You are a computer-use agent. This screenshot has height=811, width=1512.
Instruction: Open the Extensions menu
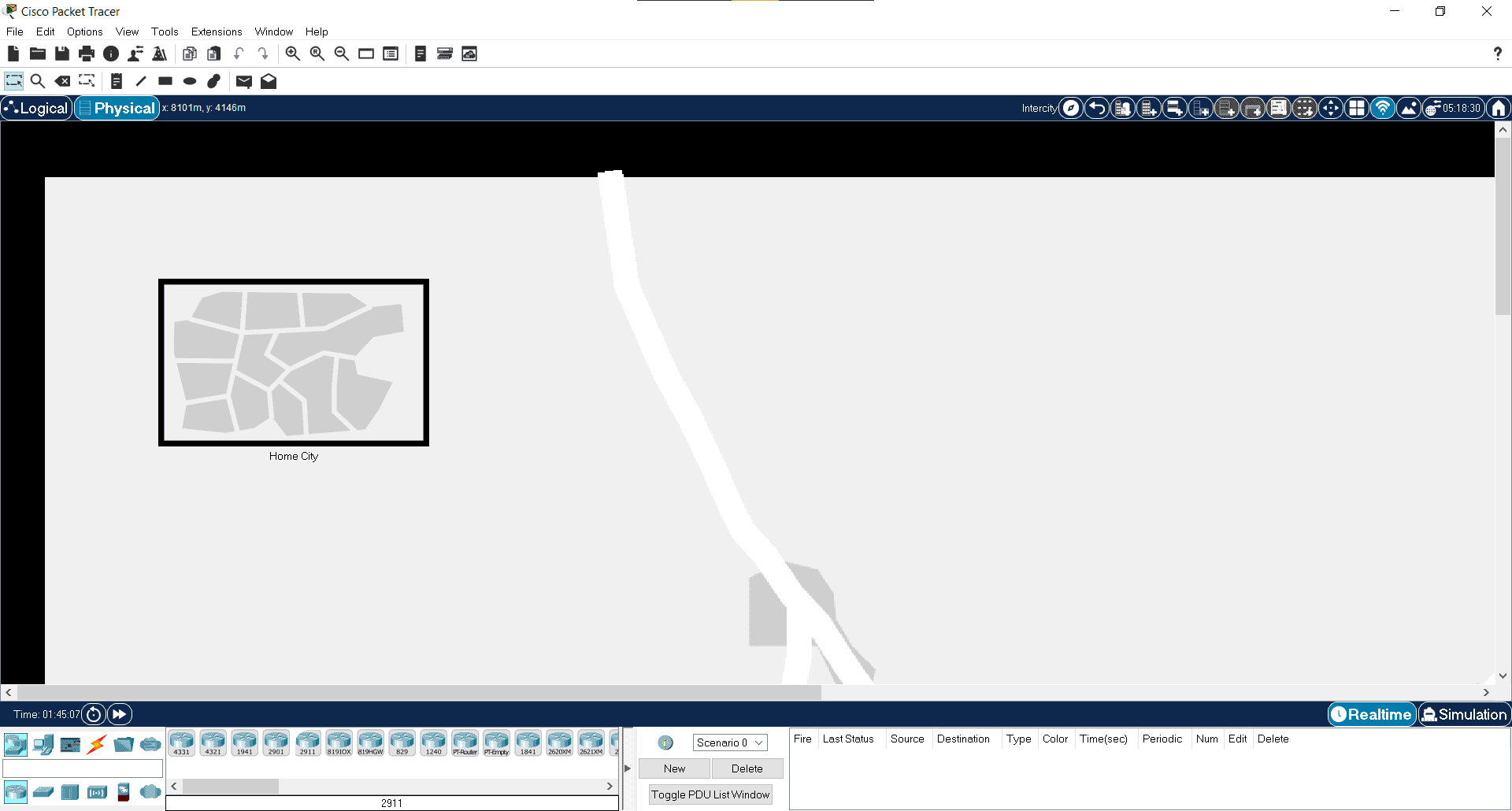coord(217,31)
